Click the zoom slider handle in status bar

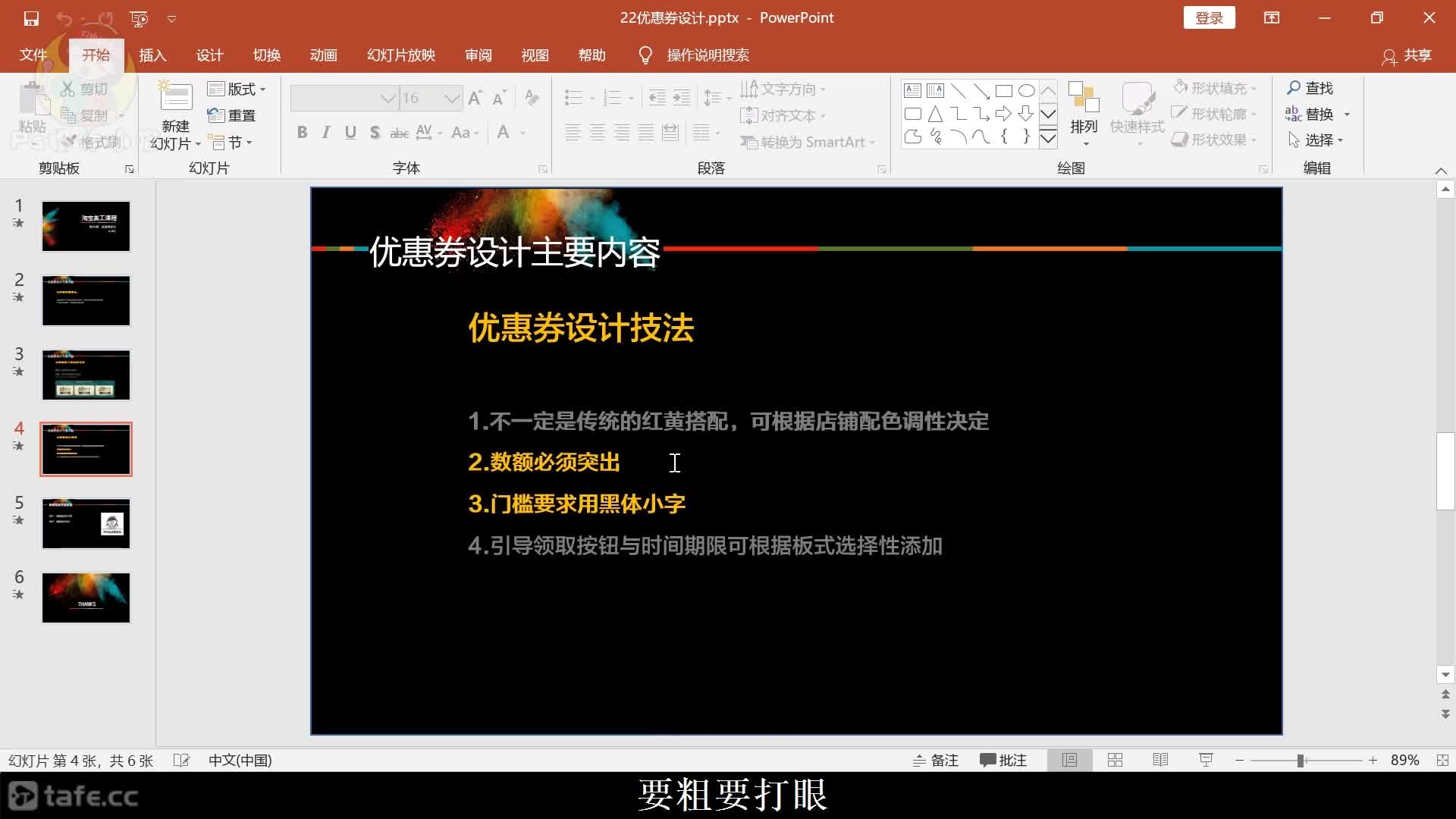coord(1301,761)
